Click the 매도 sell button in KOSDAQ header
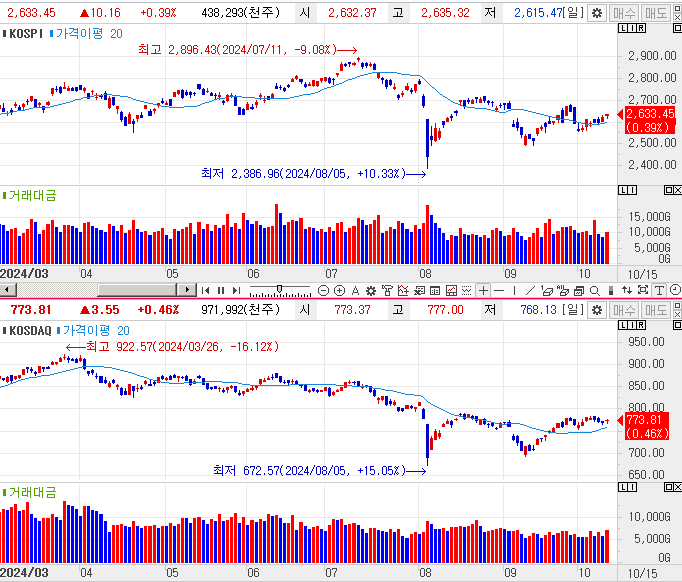Screen dimensions: 682x582 656,310
